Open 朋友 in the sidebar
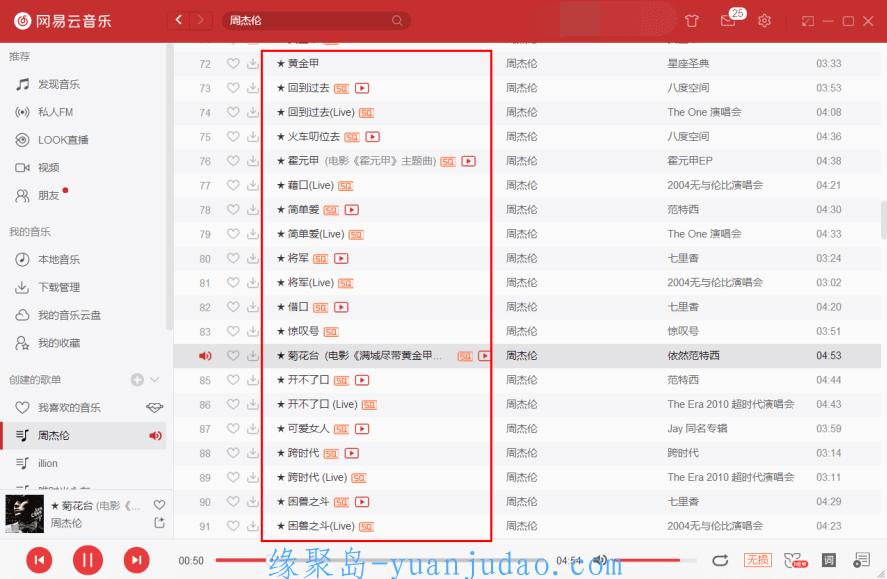887x579 pixels. [x=37, y=196]
